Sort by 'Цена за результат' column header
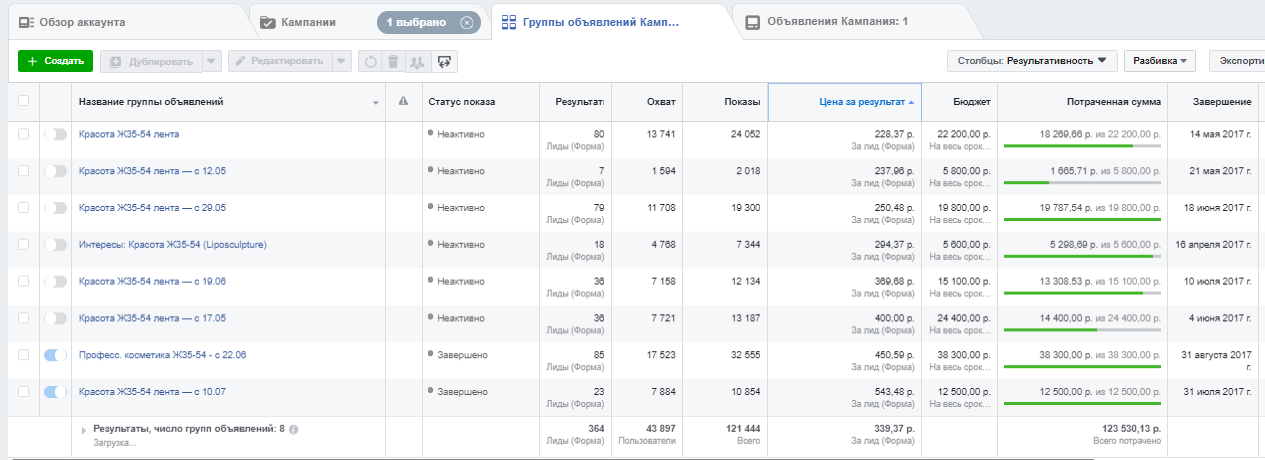The width and height of the screenshot is (1265, 460). click(860, 102)
